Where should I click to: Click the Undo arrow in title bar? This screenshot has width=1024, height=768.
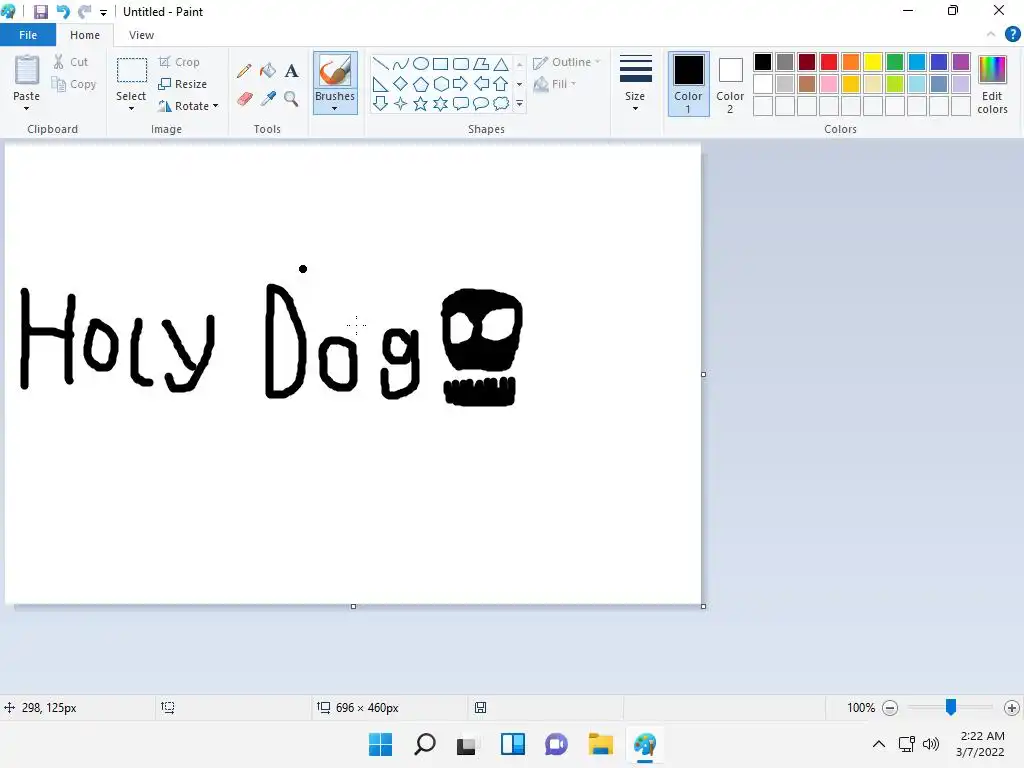pos(63,12)
